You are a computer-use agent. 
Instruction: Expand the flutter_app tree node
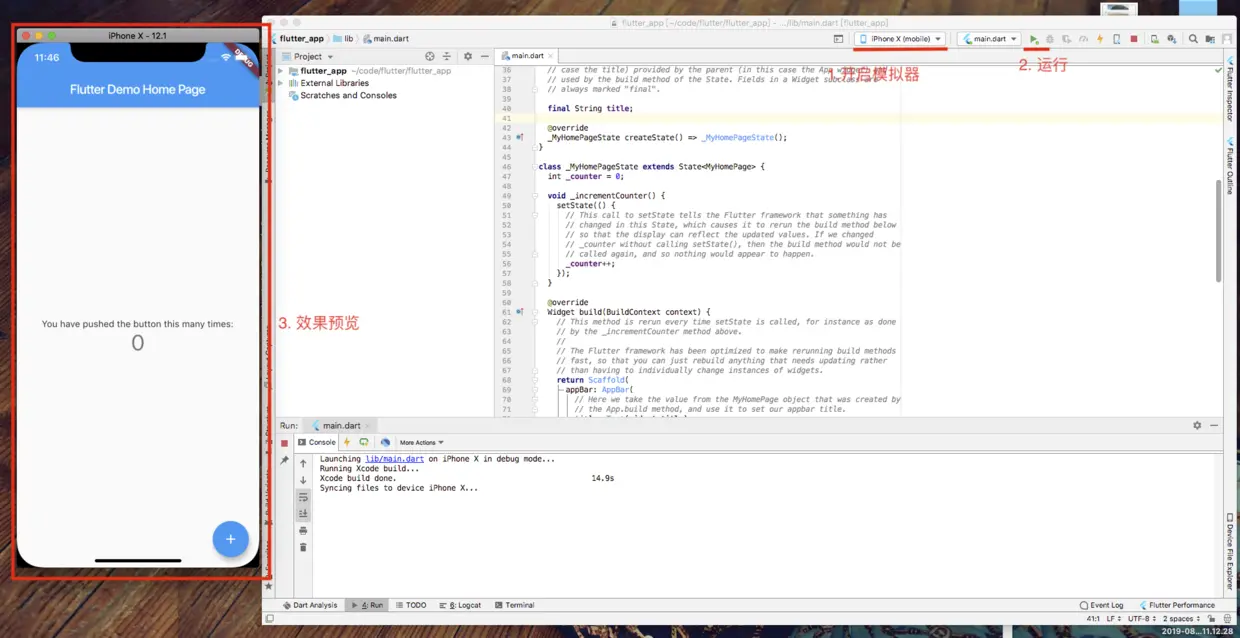point(281,71)
